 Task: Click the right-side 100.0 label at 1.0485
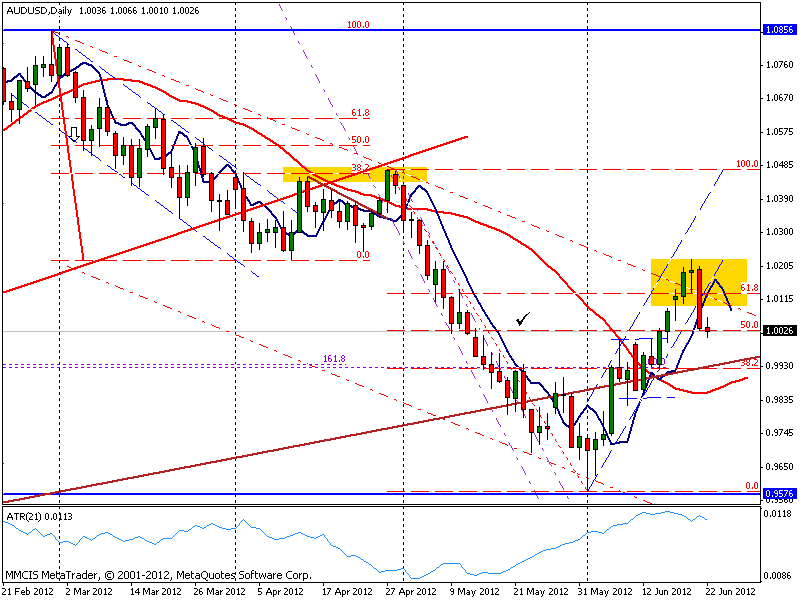click(x=747, y=164)
